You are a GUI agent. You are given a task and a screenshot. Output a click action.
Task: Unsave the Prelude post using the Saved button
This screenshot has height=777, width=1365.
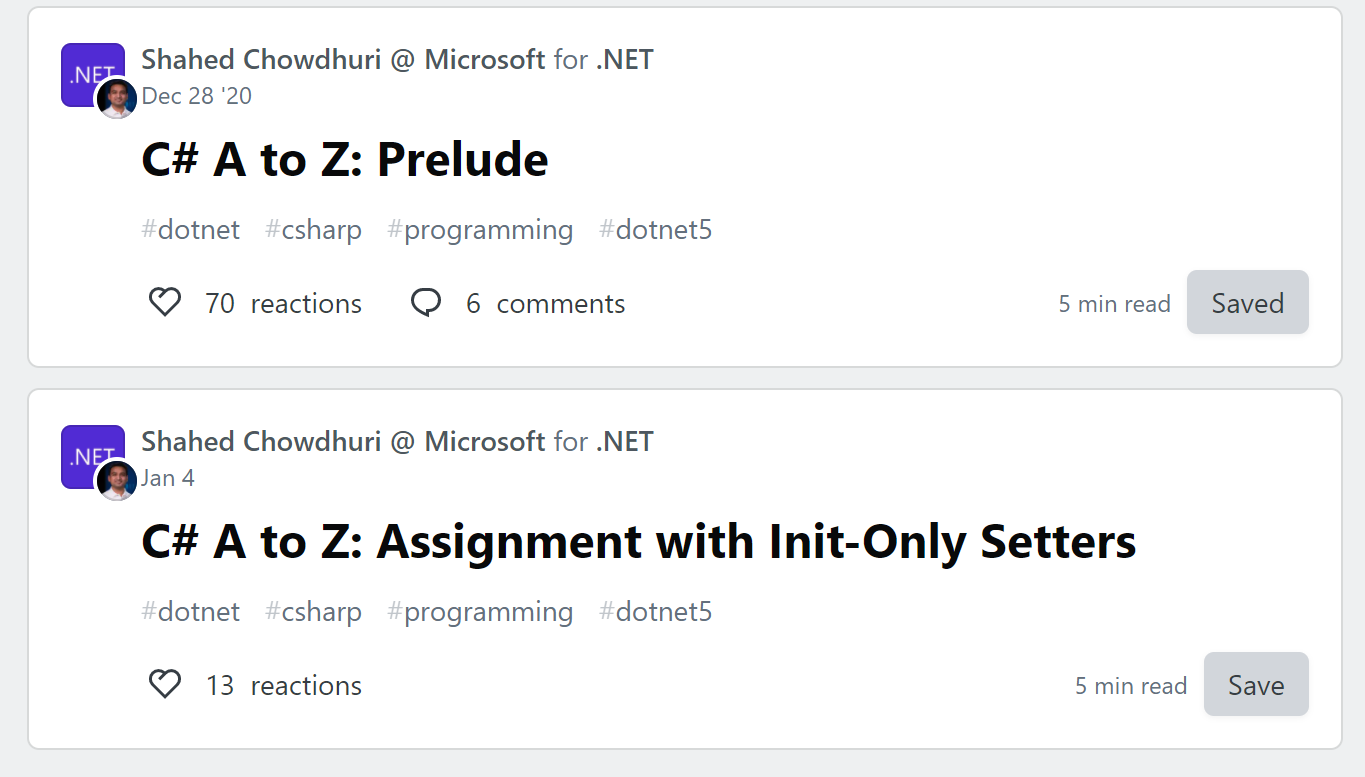1247,302
